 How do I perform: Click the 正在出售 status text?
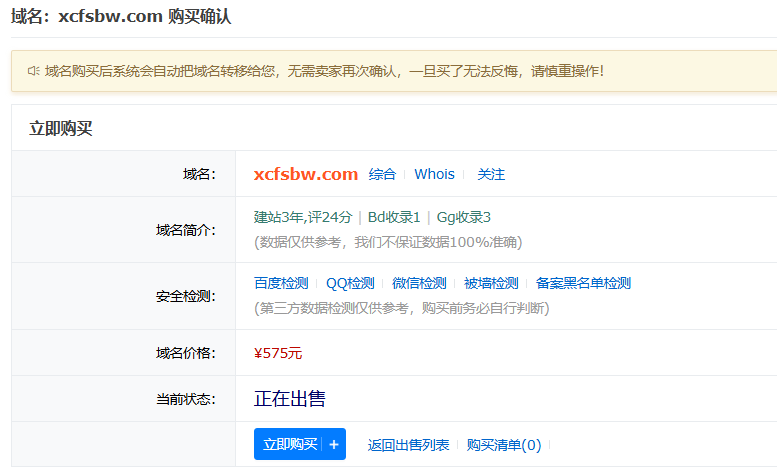point(290,399)
